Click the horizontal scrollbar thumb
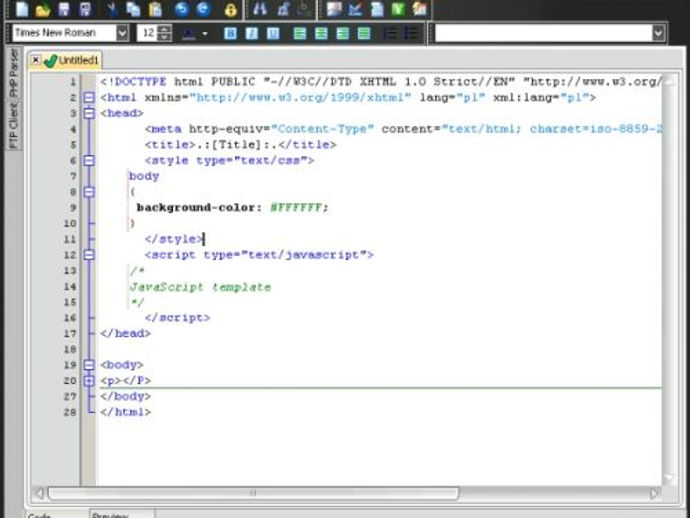The height and width of the screenshot is (518, 690). coord(253,493)
